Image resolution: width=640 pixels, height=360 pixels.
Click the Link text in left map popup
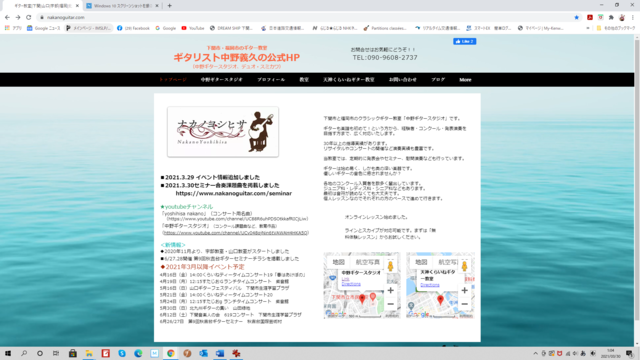click(x=345, y=279)
